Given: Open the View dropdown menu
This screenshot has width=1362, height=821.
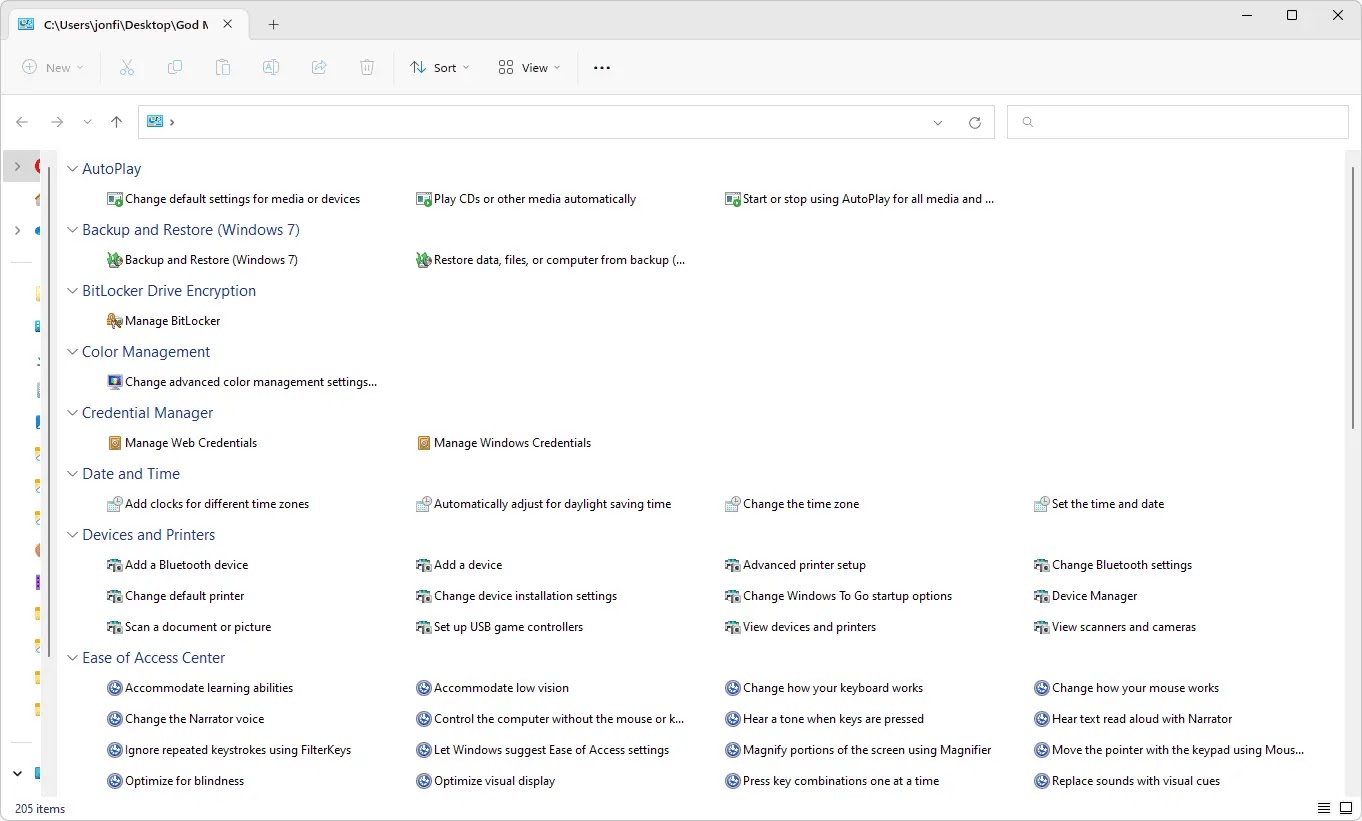Looking at the screenshot, I should 529,68.
